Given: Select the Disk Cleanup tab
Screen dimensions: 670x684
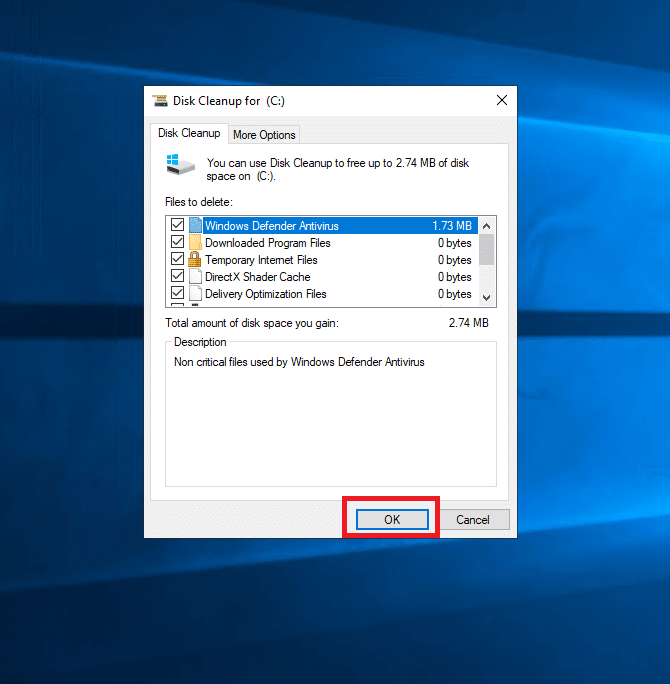Looking at the screenshot, I should click(x=189, y=133).
